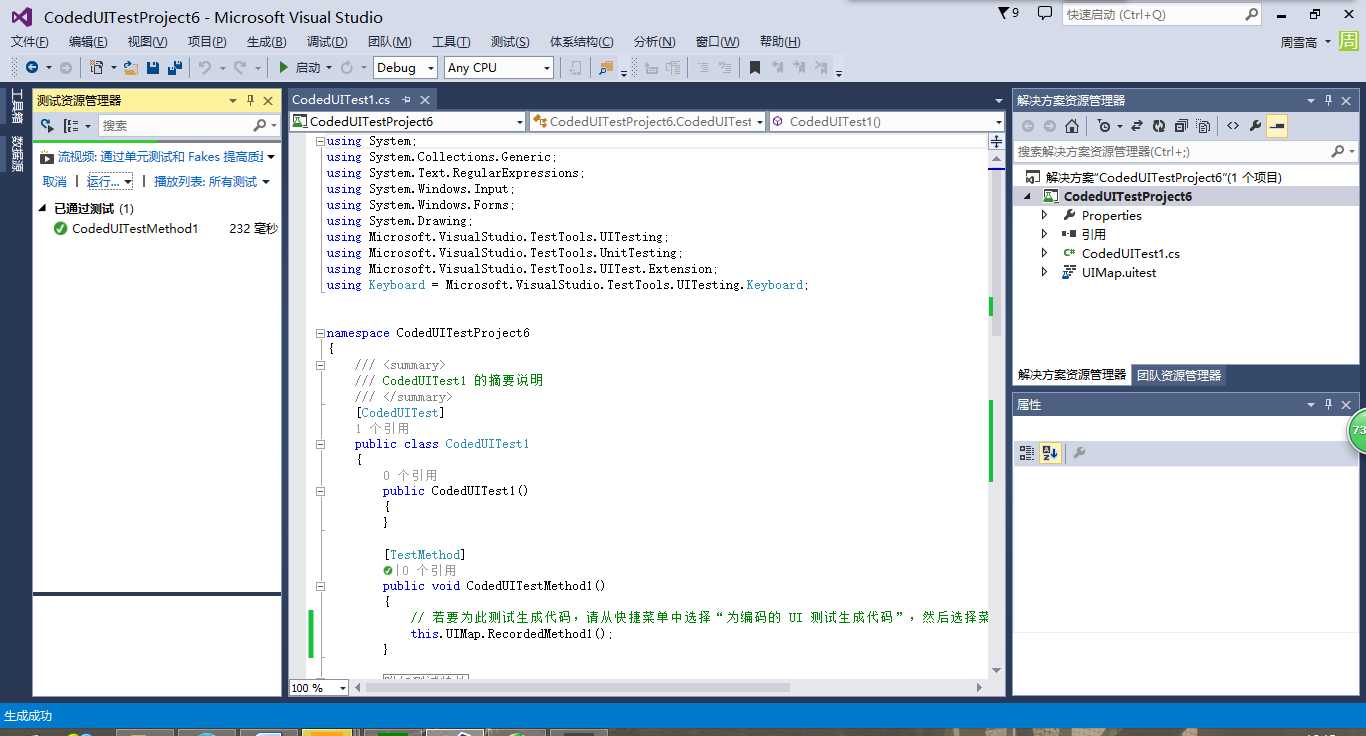This screenshot has height=736, width=1366.
Task: Click the Refresh icon in Solution Explorer
Action: coord(1159,126)
